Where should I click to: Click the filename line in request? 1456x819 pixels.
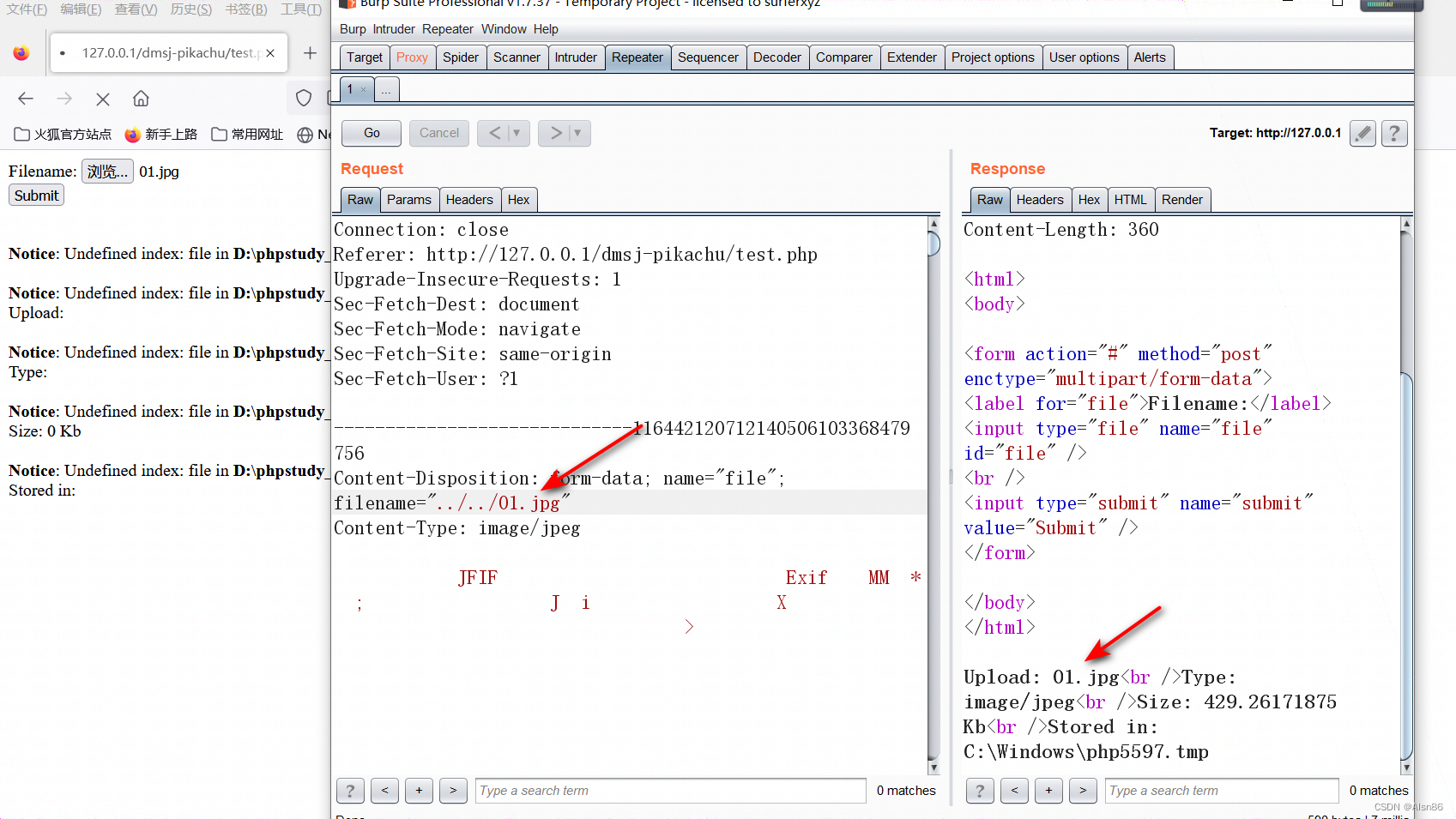(x=630, y=503)
